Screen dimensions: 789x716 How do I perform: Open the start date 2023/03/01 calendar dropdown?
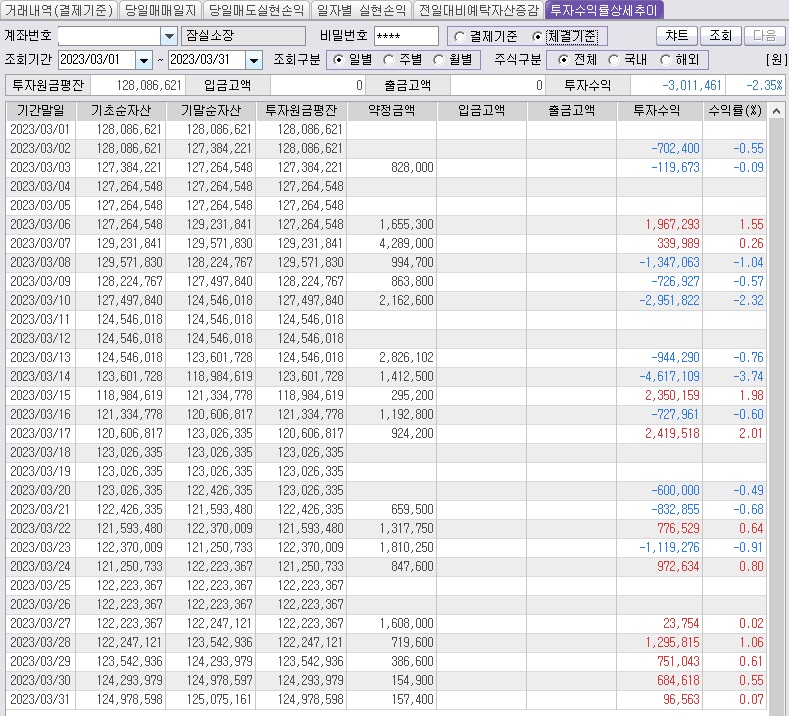144,61
